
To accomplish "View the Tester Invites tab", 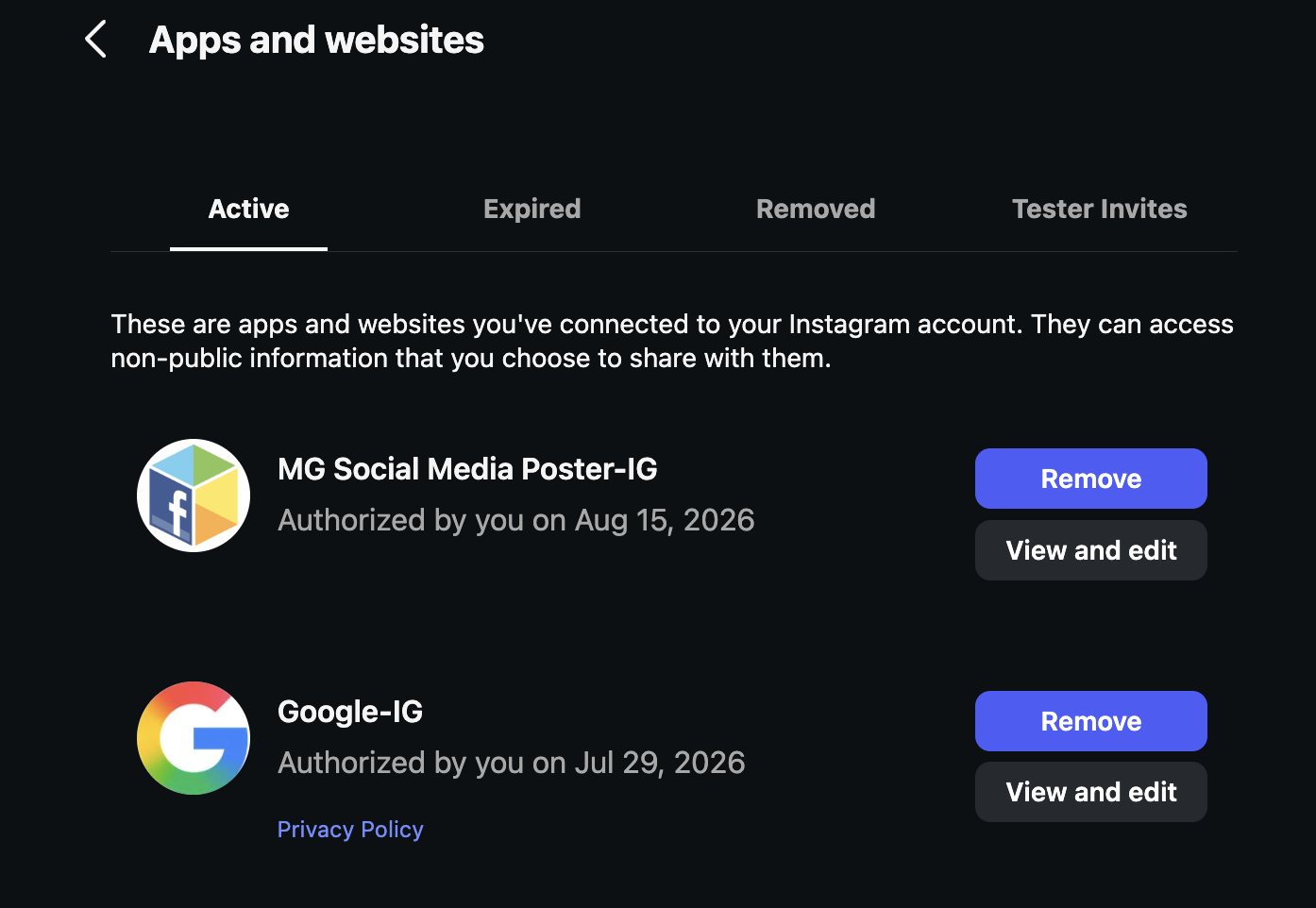I will click(1100, 209).
